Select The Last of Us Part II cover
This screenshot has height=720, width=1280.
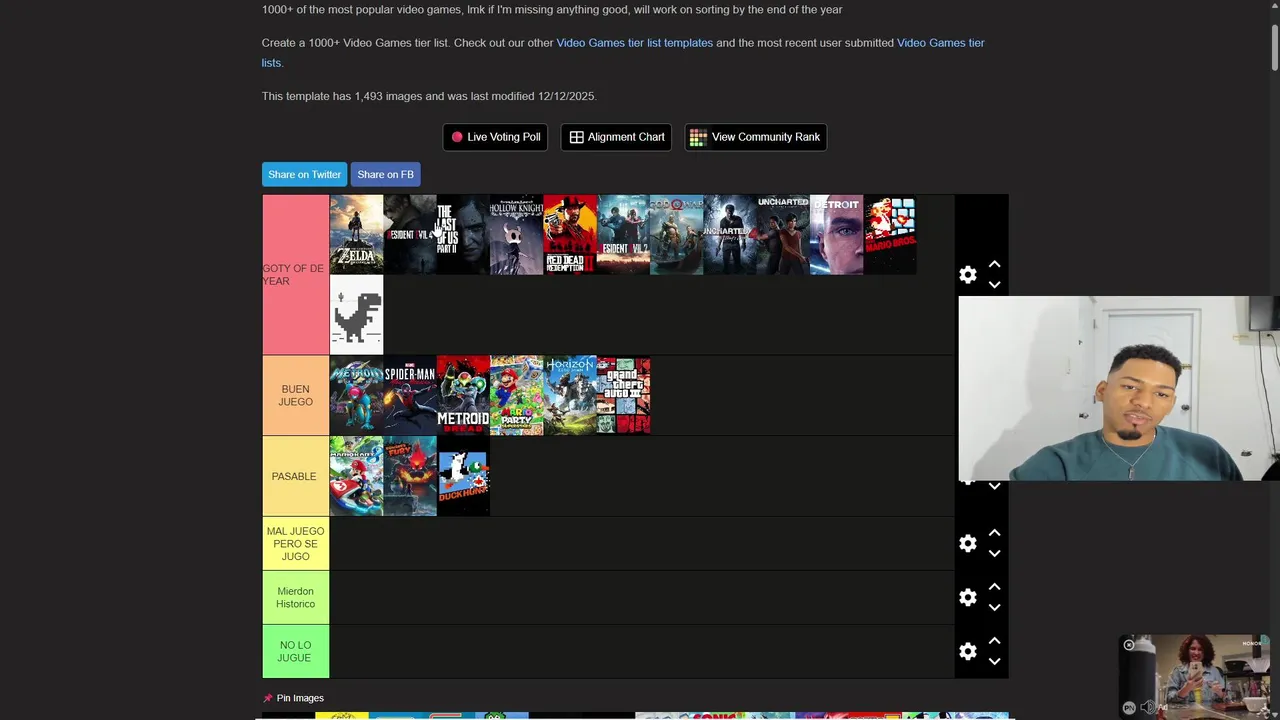click(x=463, y=234)
